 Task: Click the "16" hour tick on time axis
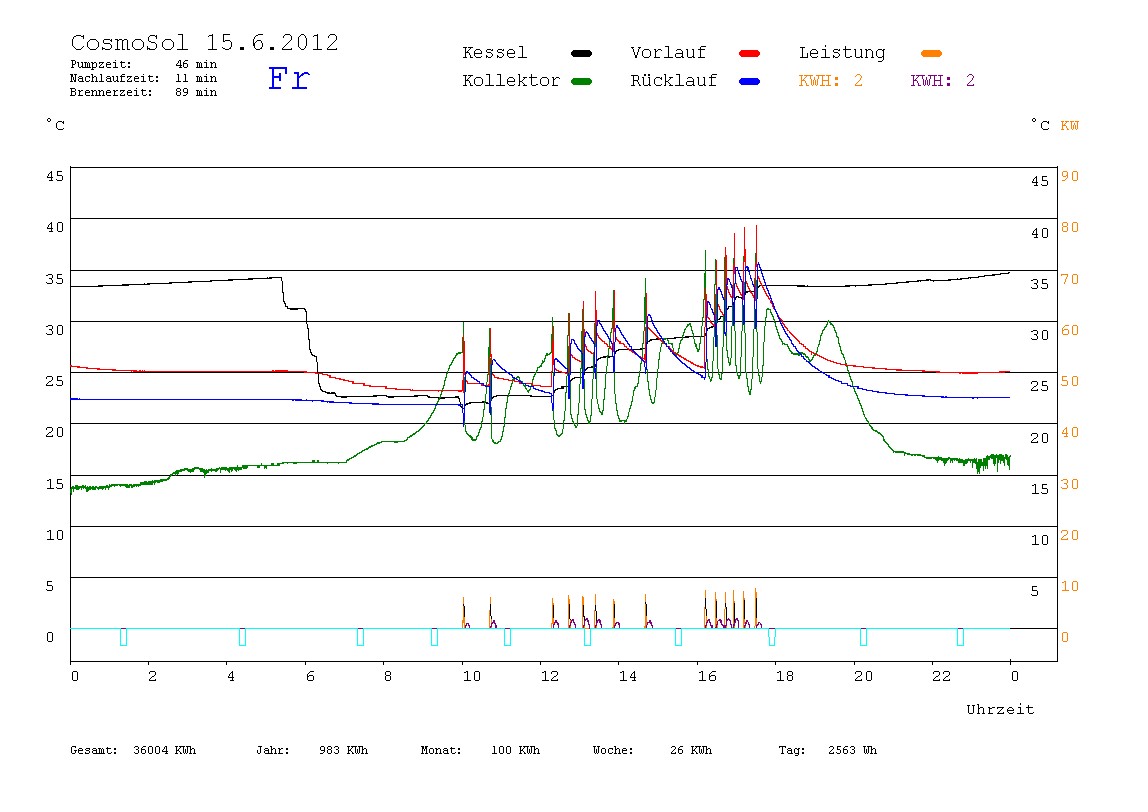[707, 677]
